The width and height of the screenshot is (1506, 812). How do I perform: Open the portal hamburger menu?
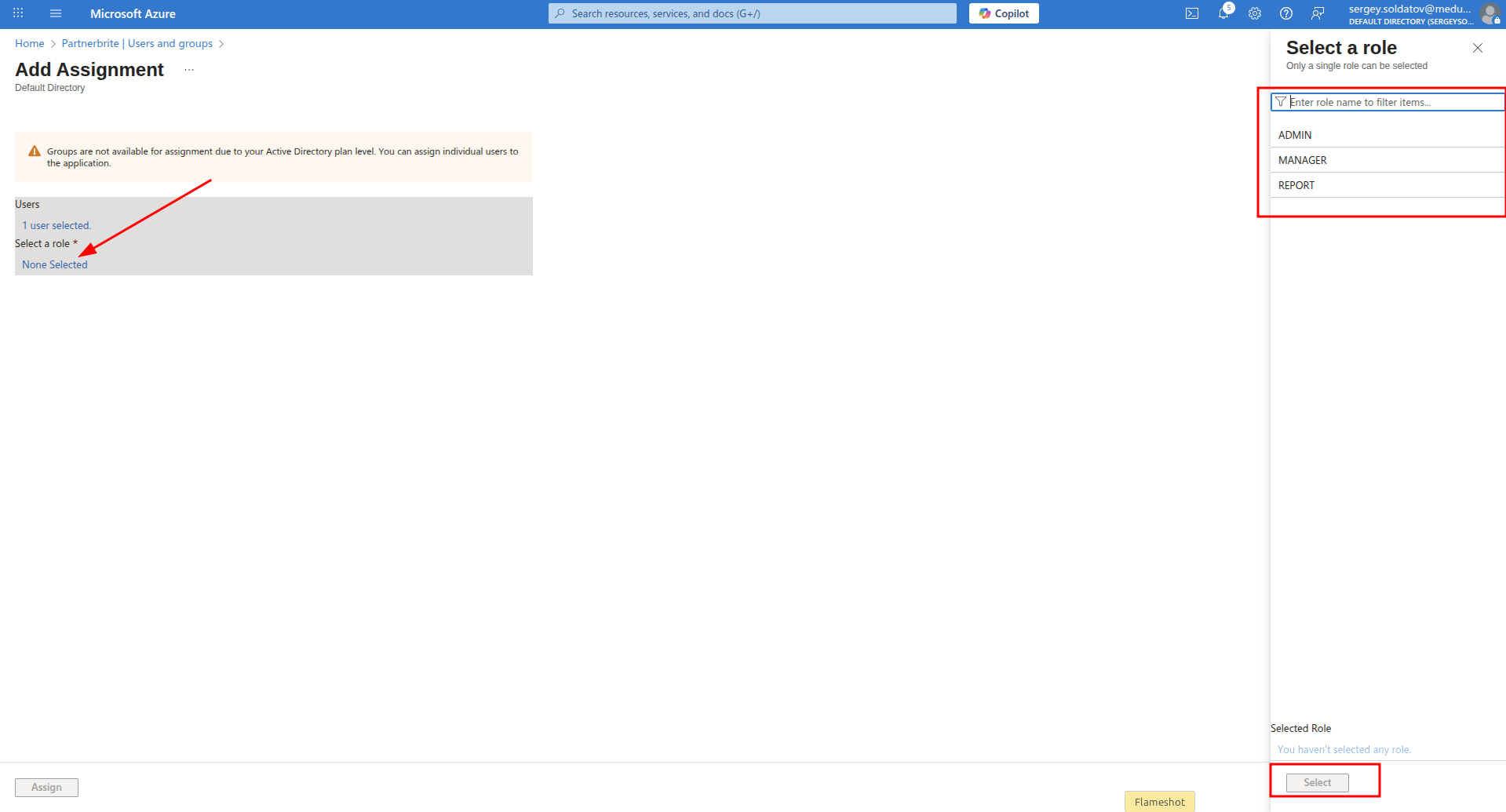pos(56,13)
